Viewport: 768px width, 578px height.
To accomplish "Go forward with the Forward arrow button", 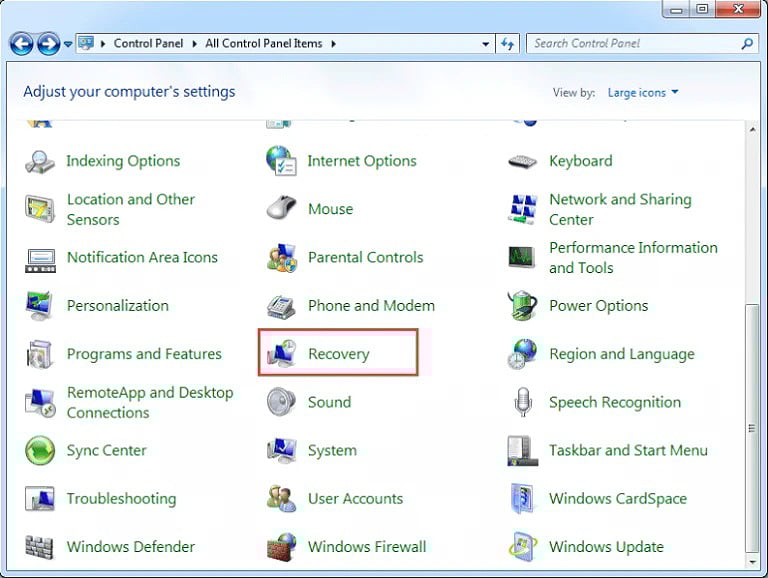I will [x=49, y=44].
